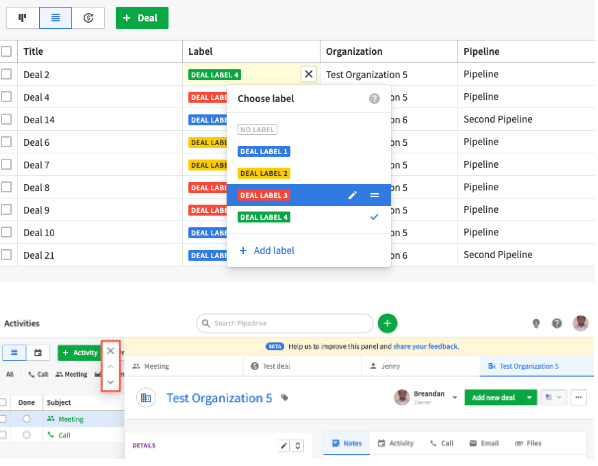Open the forecast view icon
The height and width of the screenshot is (466, 598).
88,18
